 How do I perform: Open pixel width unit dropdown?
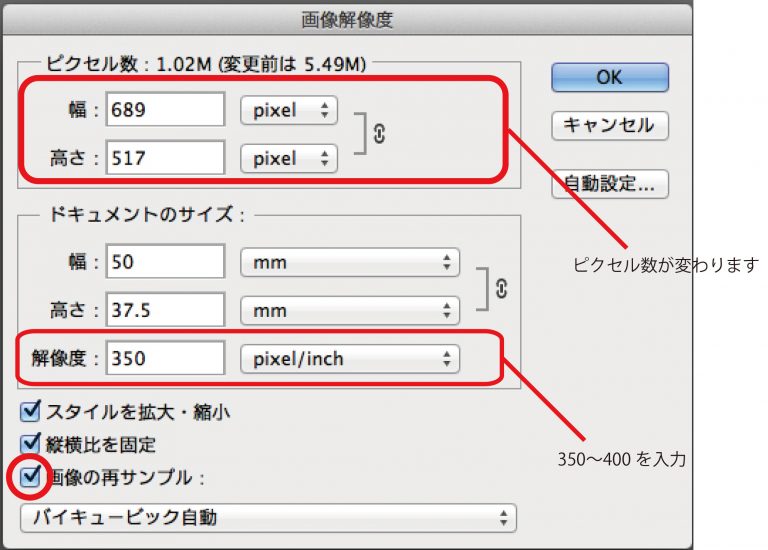click(289, 110)
